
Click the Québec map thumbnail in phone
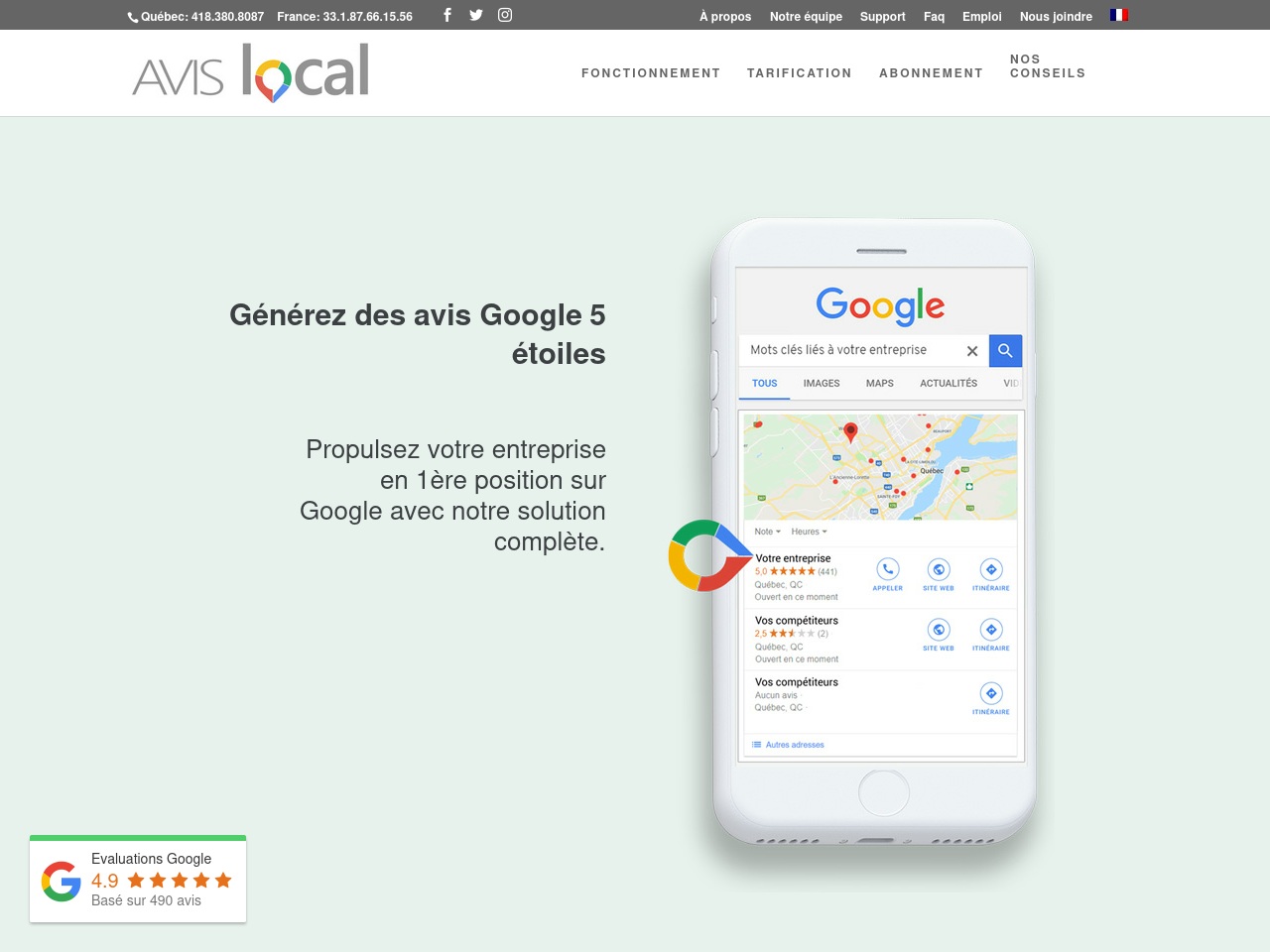(x=880, y=467)
